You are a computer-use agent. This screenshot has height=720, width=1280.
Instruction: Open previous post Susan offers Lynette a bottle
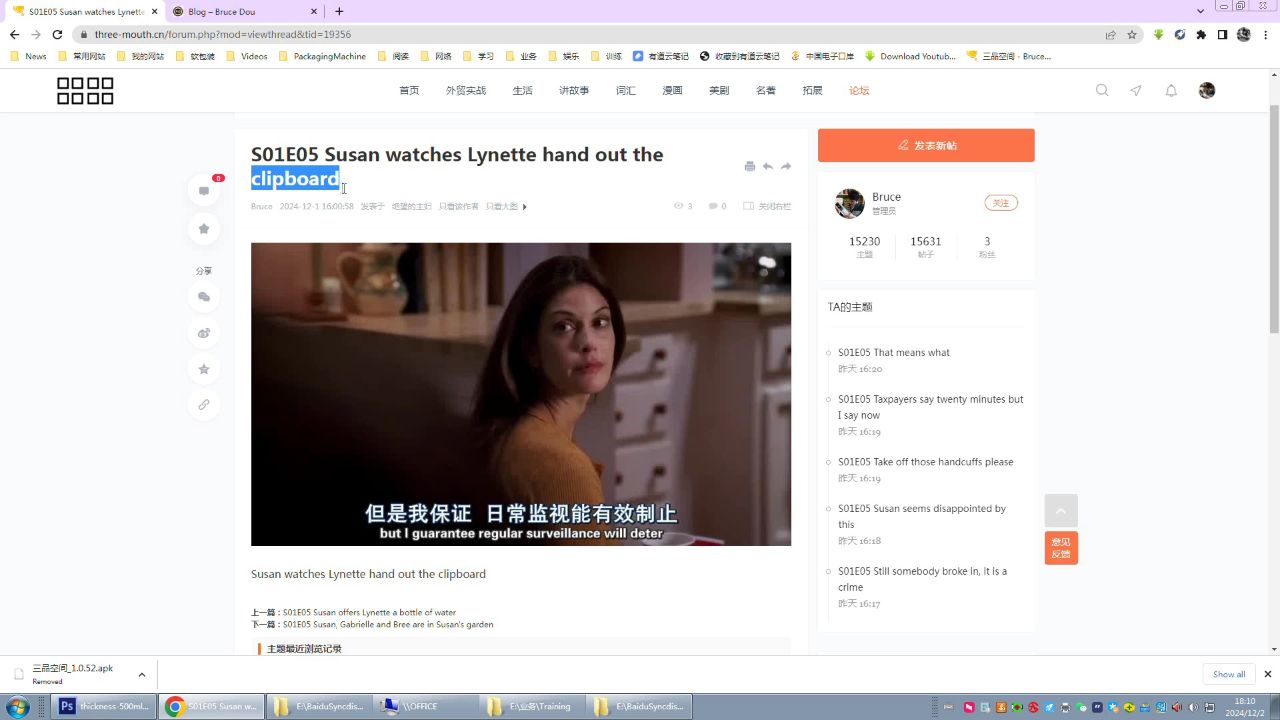[x=369, y=612]
